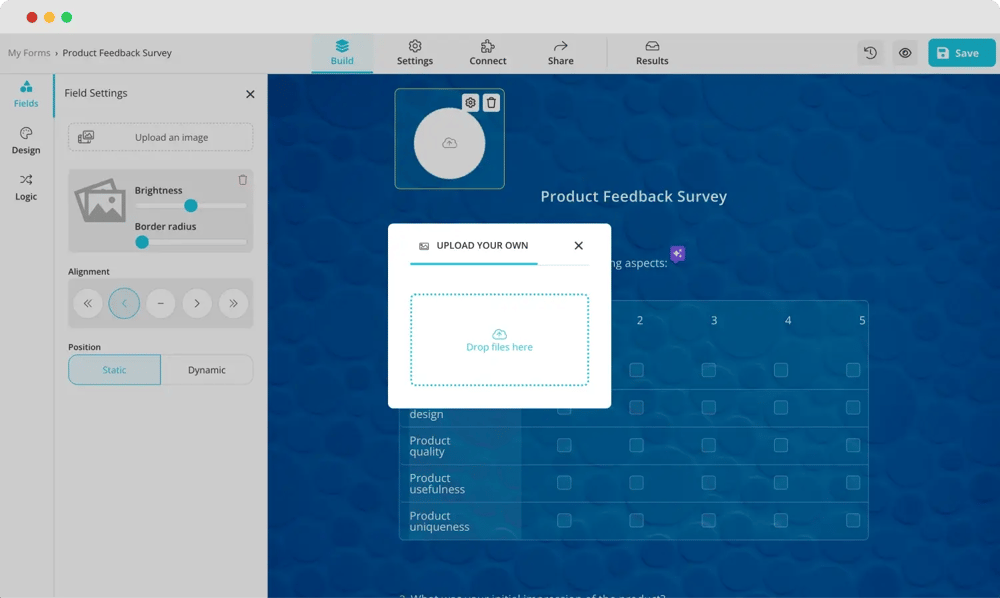
Task: Click the far-right double chevron alignment
Action: (x=233, y=303)
